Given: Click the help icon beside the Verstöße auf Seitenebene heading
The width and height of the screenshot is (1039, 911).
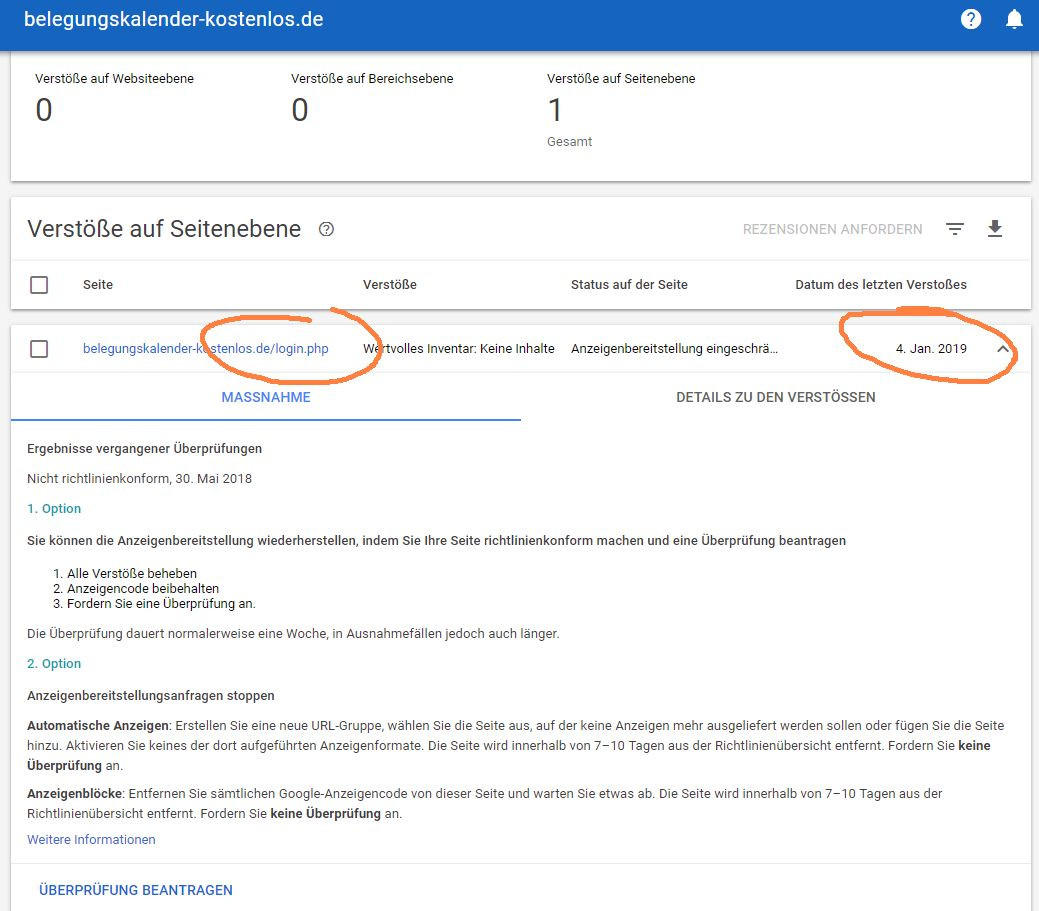Looking at the screenshot, I should [326, 229].
